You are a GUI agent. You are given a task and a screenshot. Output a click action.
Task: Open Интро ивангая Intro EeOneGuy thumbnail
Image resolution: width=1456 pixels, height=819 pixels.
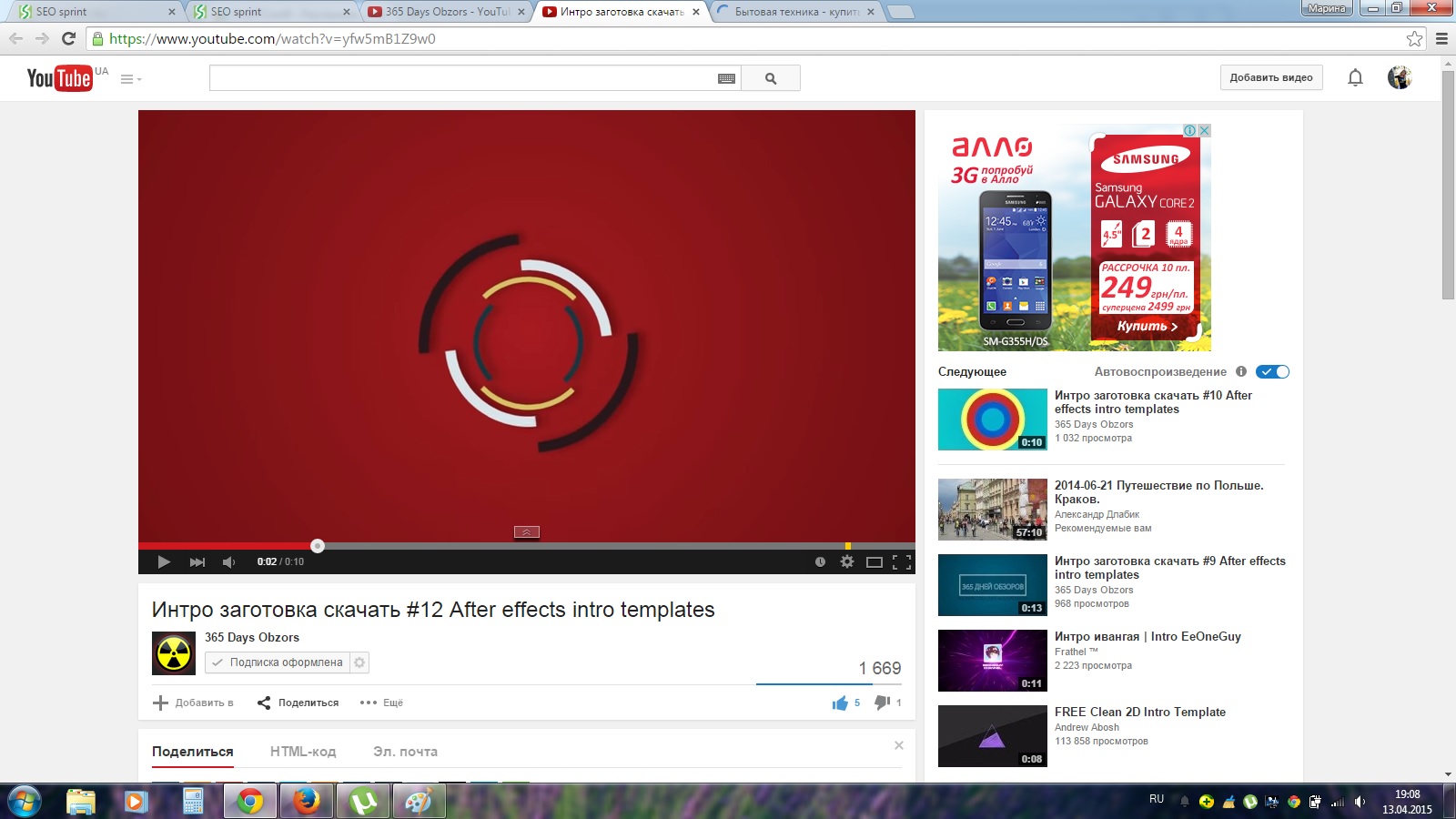(993, 661)
